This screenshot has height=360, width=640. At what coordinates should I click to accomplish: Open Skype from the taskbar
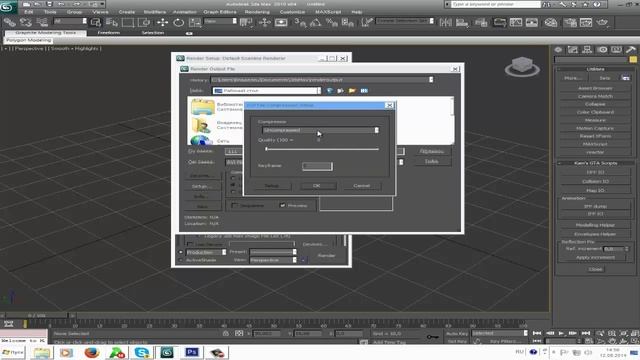142,353
